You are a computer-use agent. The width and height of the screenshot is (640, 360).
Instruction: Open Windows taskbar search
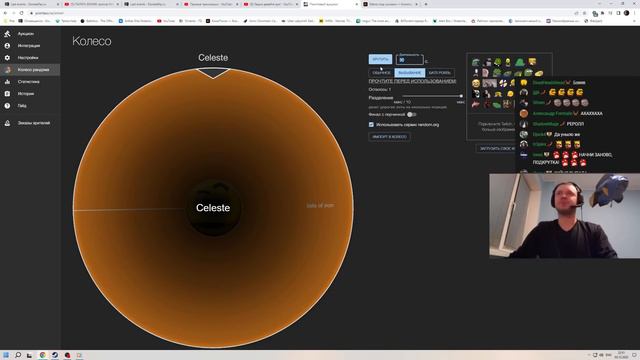[18, 355]
